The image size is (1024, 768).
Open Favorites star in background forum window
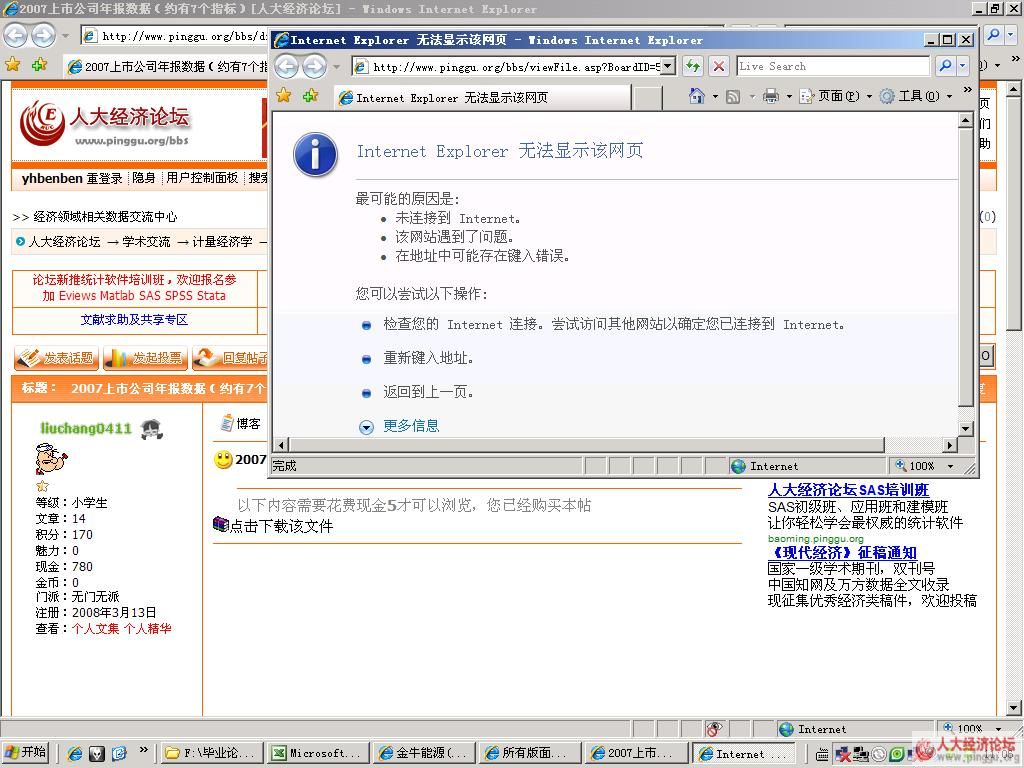point(12,64)
